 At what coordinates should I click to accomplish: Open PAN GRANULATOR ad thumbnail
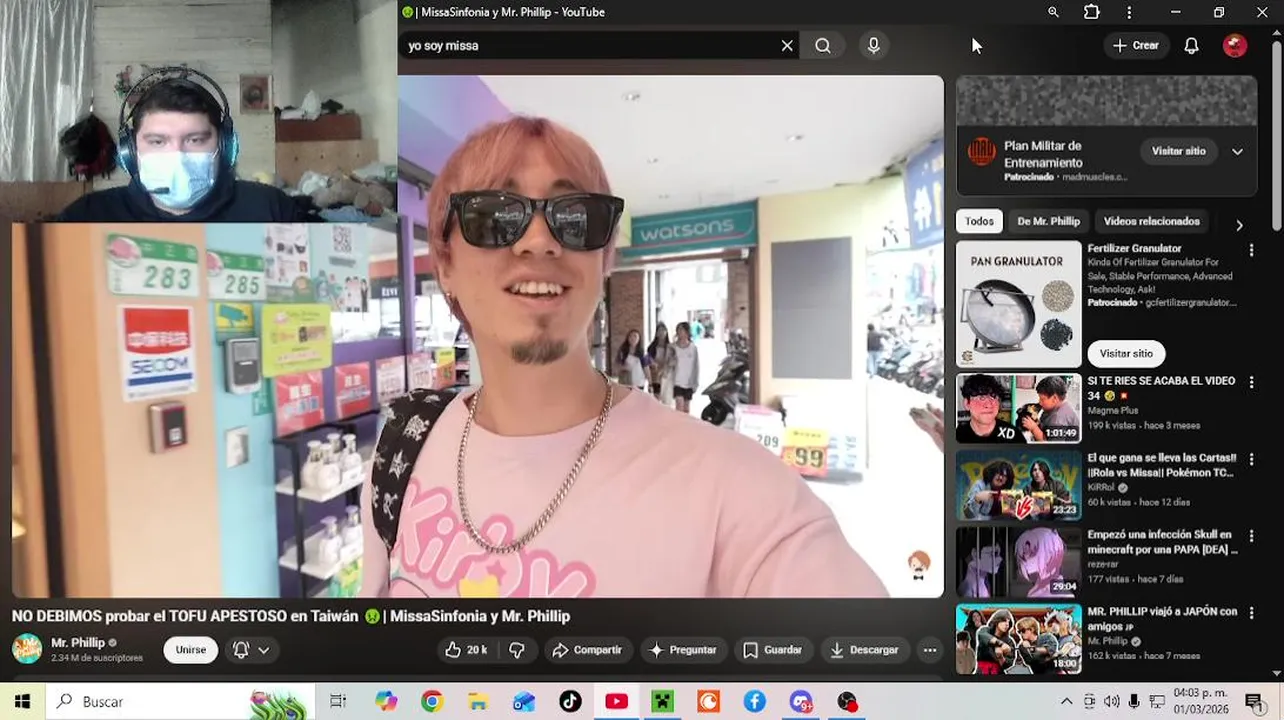point(1019,304)
